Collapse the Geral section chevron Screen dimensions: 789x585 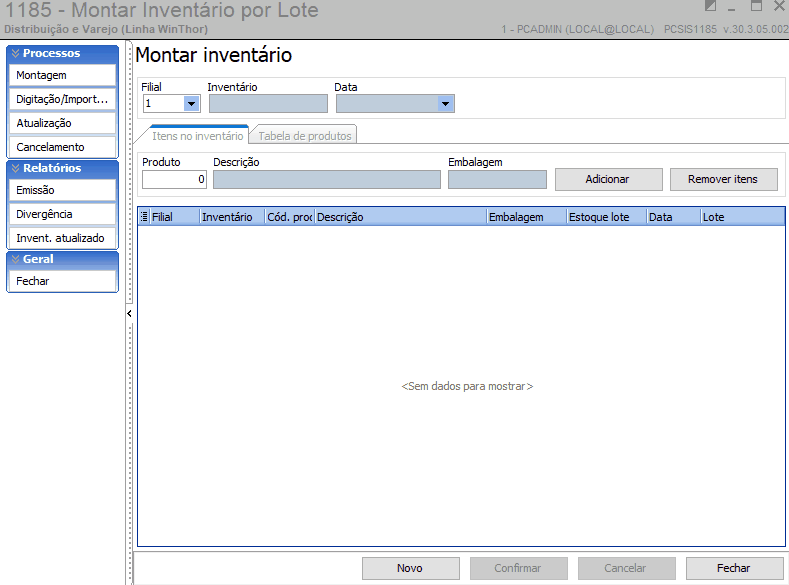[16, 259]
